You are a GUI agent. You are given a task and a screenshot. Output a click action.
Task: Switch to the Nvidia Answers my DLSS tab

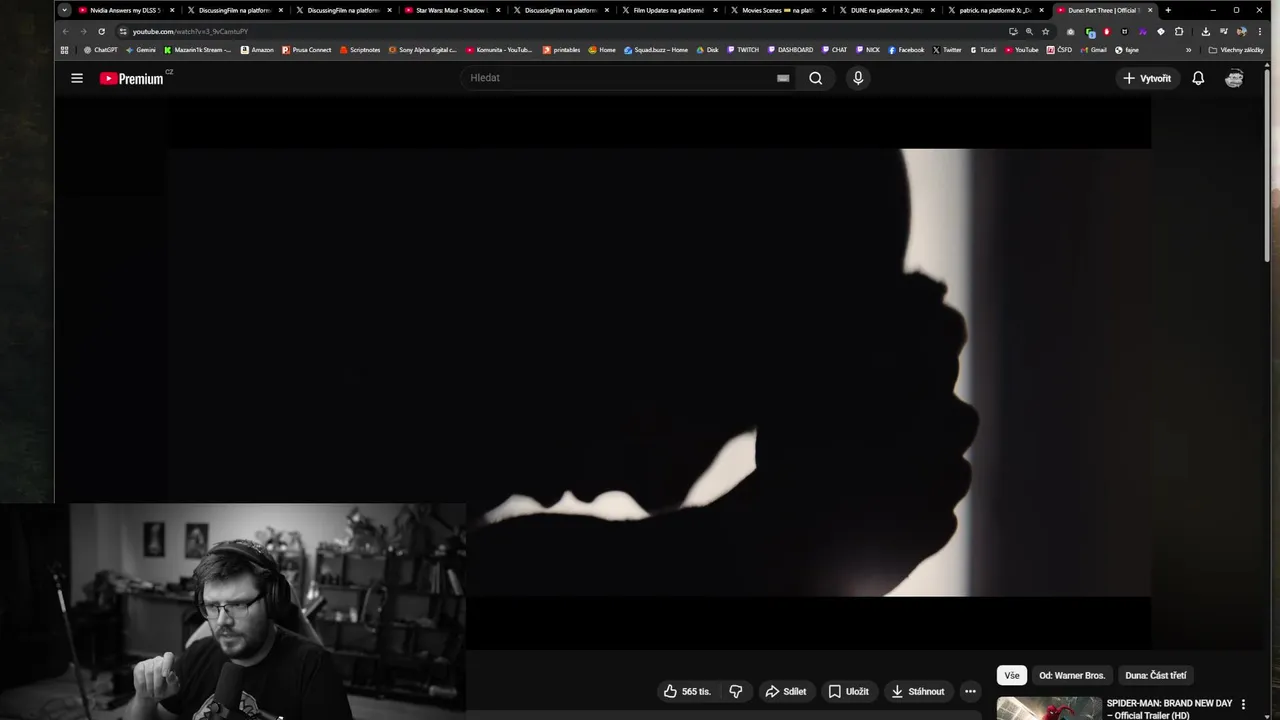click(124, 10)
